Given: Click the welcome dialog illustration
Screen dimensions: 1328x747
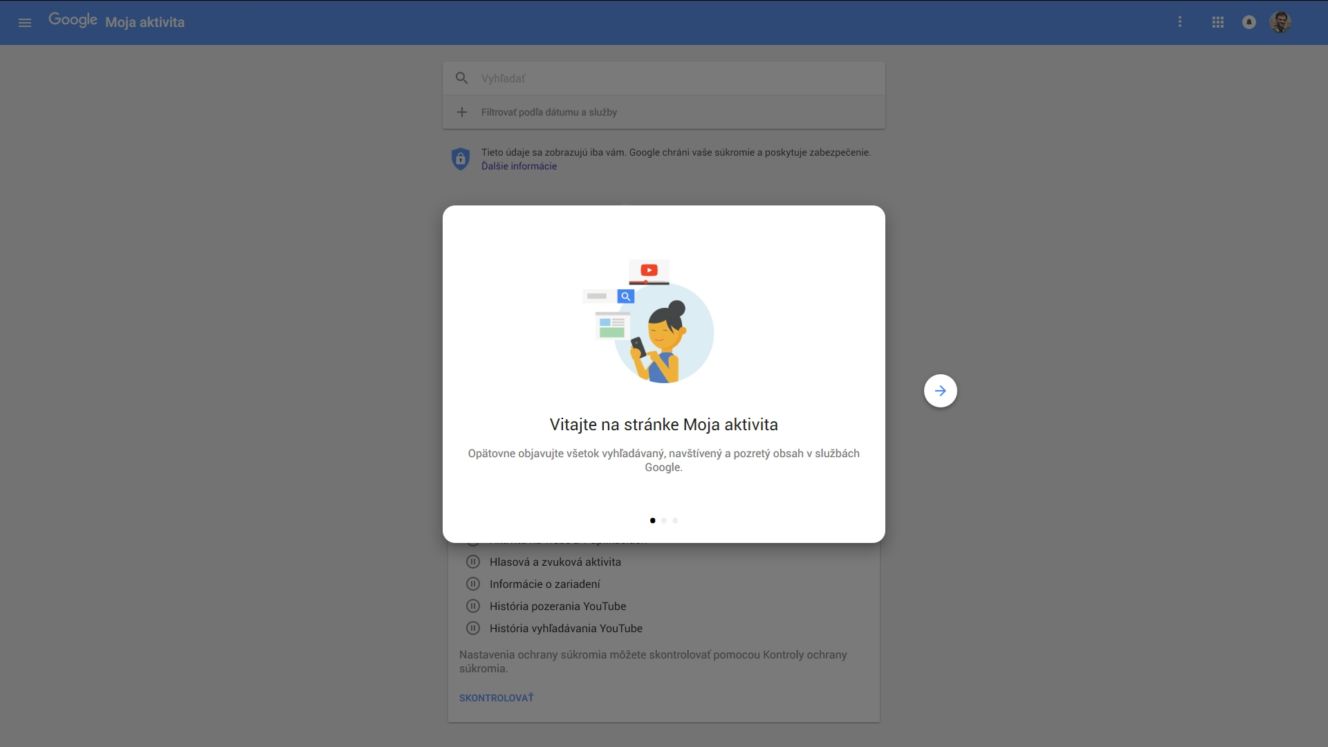Looking at the screenshot, I should tap(648, 322).
